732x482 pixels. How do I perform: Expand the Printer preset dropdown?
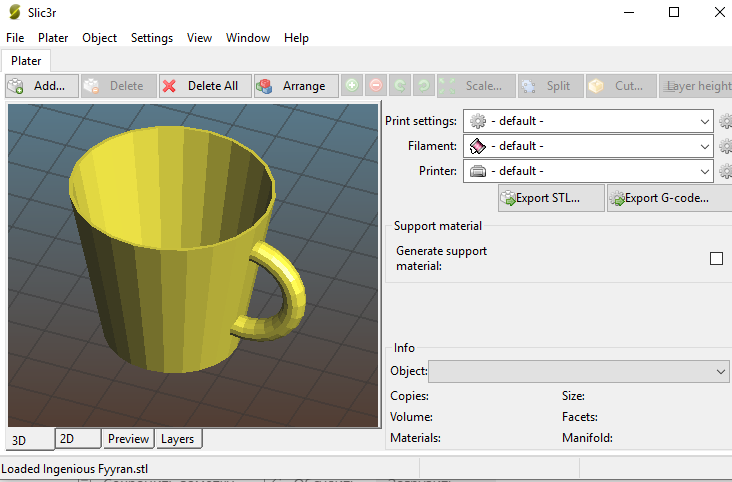point(588,171)
